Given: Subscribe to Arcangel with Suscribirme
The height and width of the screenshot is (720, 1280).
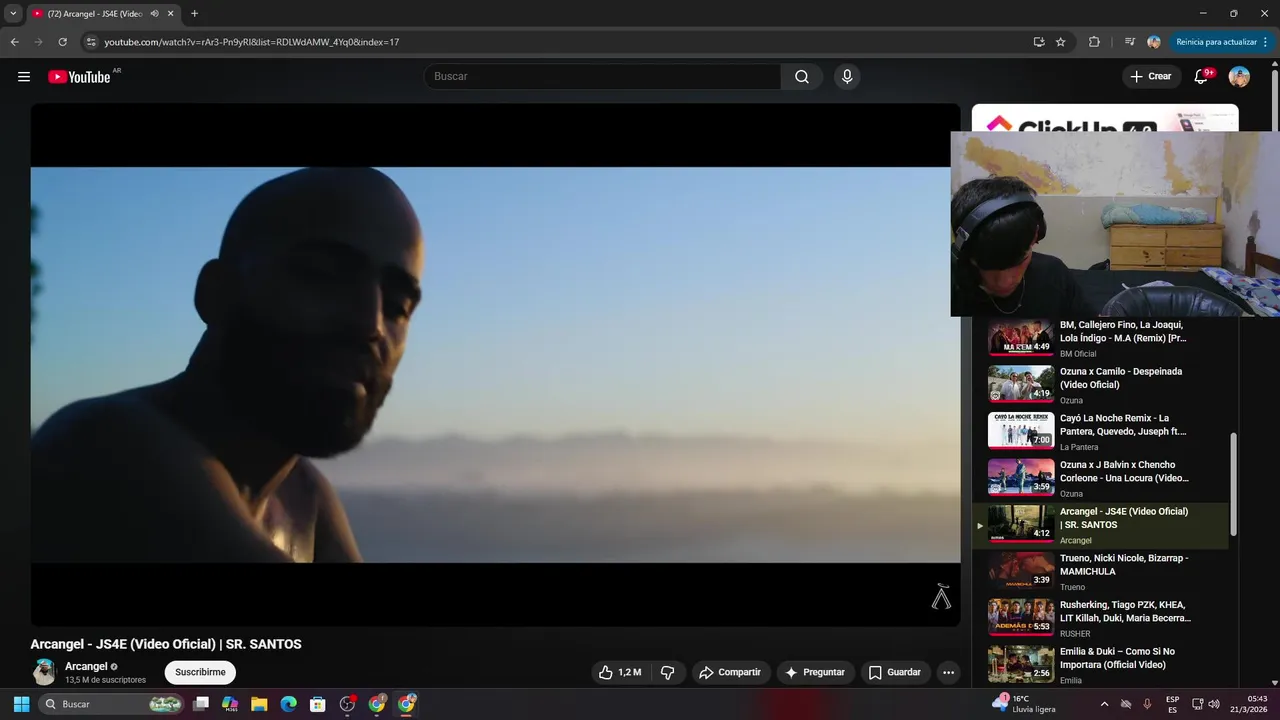Looking at the screenshot, I should [x=200, y=672].
